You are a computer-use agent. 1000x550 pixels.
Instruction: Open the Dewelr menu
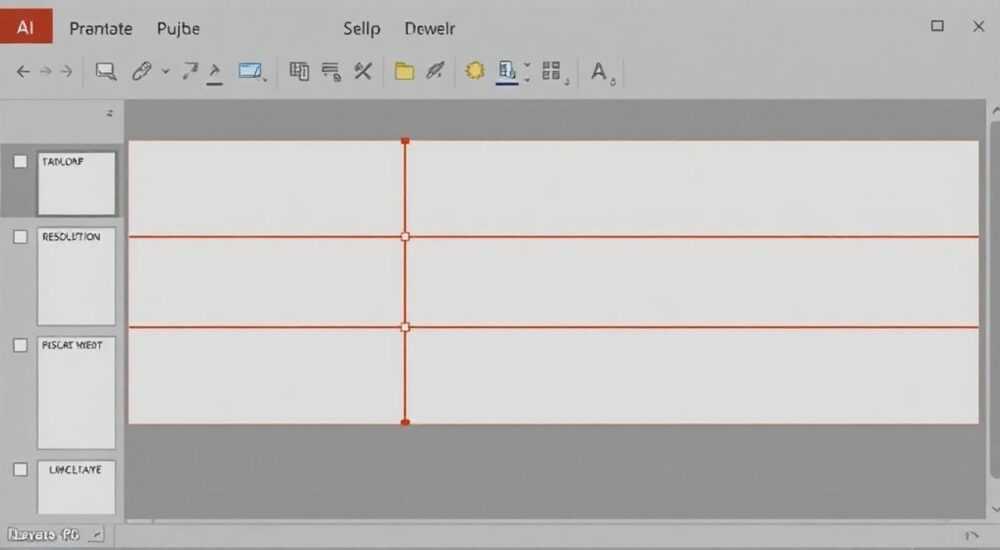[429, 29]
